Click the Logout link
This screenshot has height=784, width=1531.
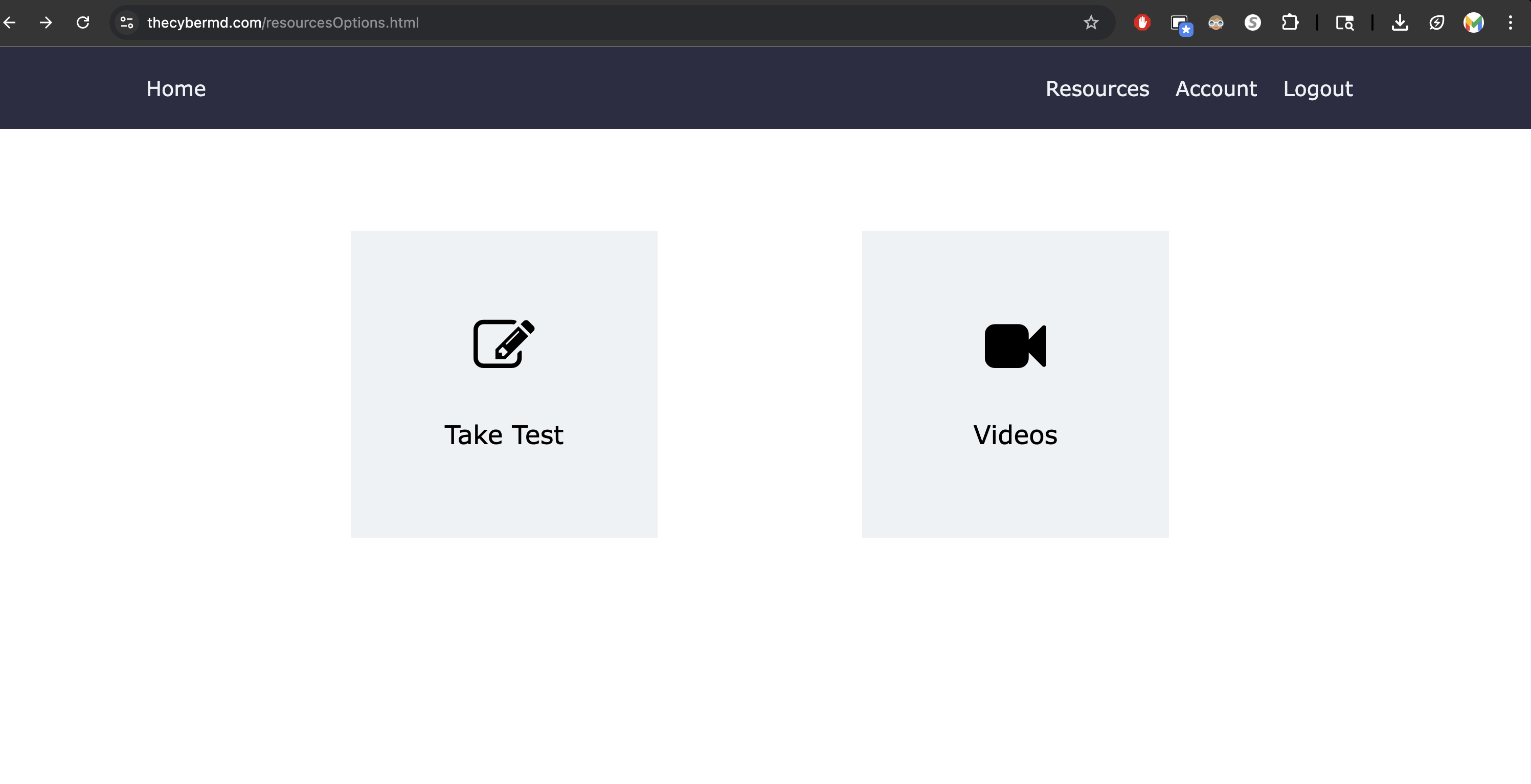[1318, 88]
